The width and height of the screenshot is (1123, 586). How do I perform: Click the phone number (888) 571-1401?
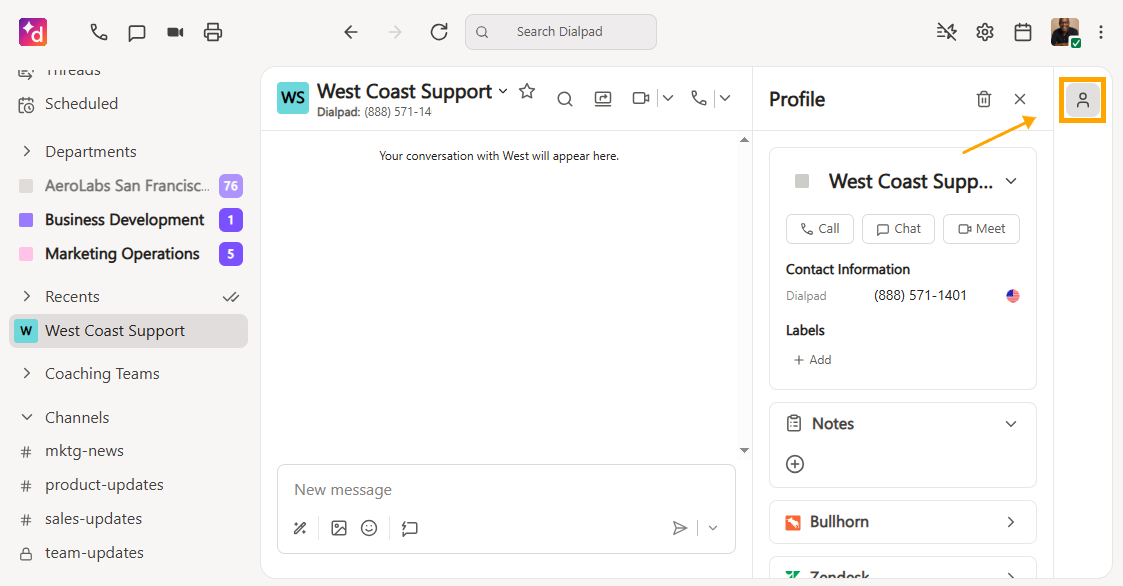(920, 296)
